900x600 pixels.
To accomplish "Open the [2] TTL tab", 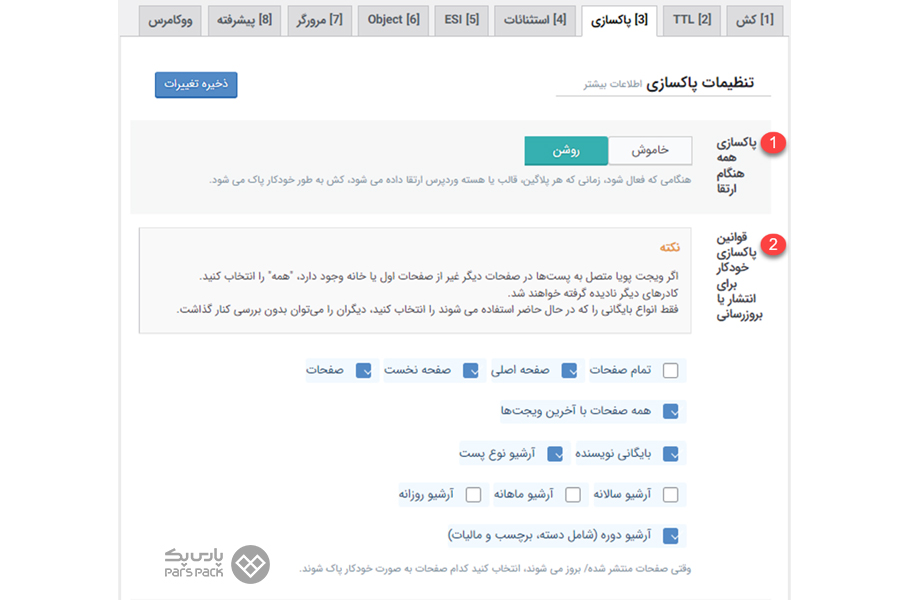I will 692,21.
